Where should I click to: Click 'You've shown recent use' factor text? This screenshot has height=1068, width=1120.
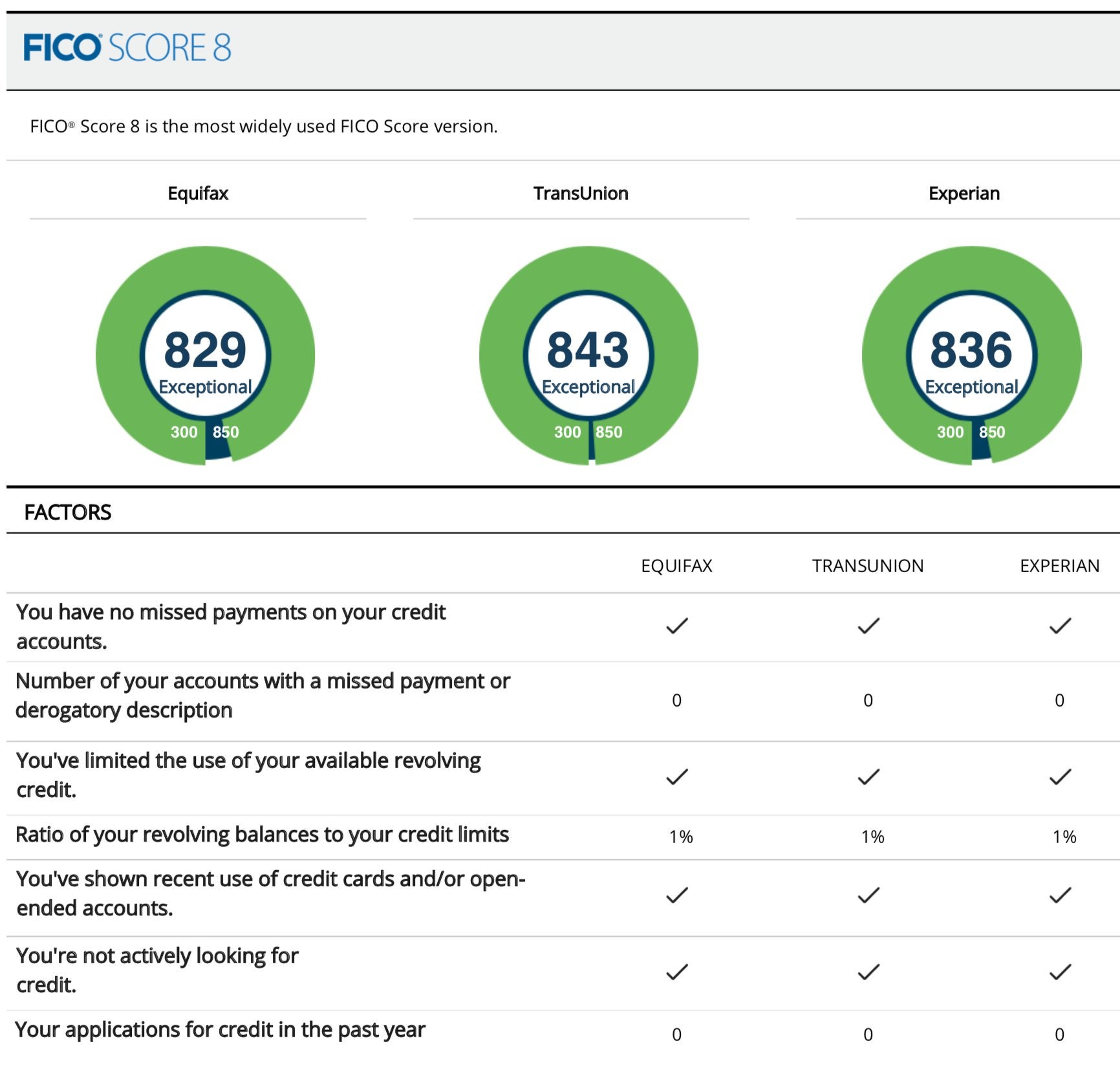pyautogui.click(x=270, y=893)
